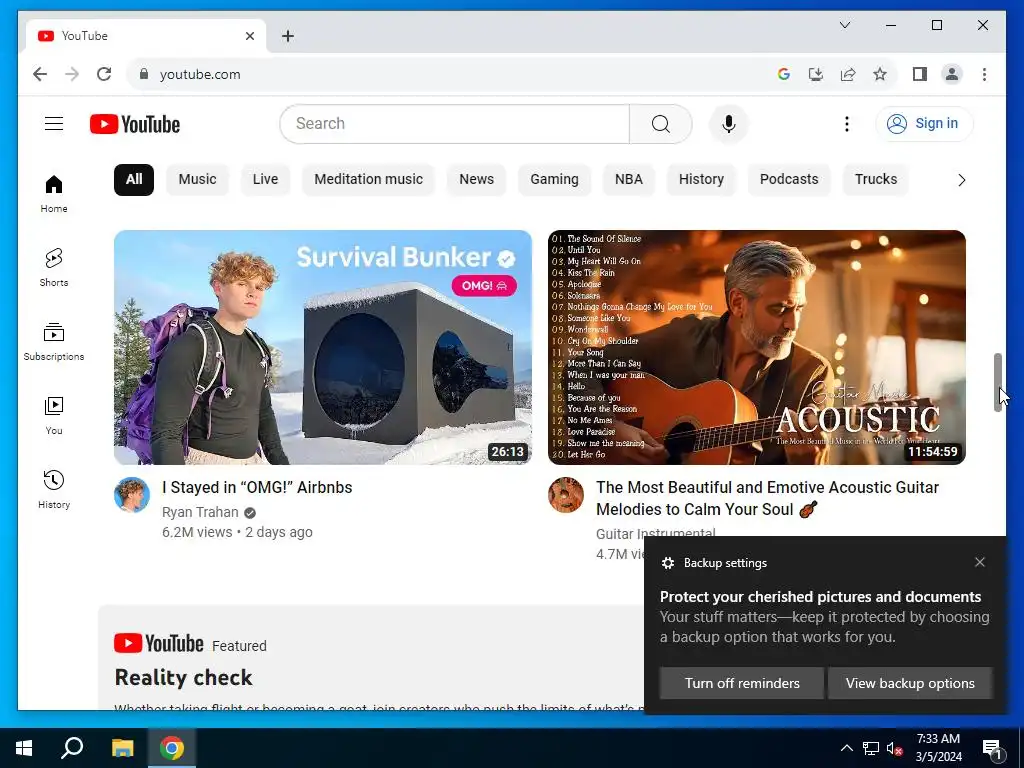The width and height of the screenshot is (1024, 768).
Task: Open Shorts in sidebar
Action: 54,268
